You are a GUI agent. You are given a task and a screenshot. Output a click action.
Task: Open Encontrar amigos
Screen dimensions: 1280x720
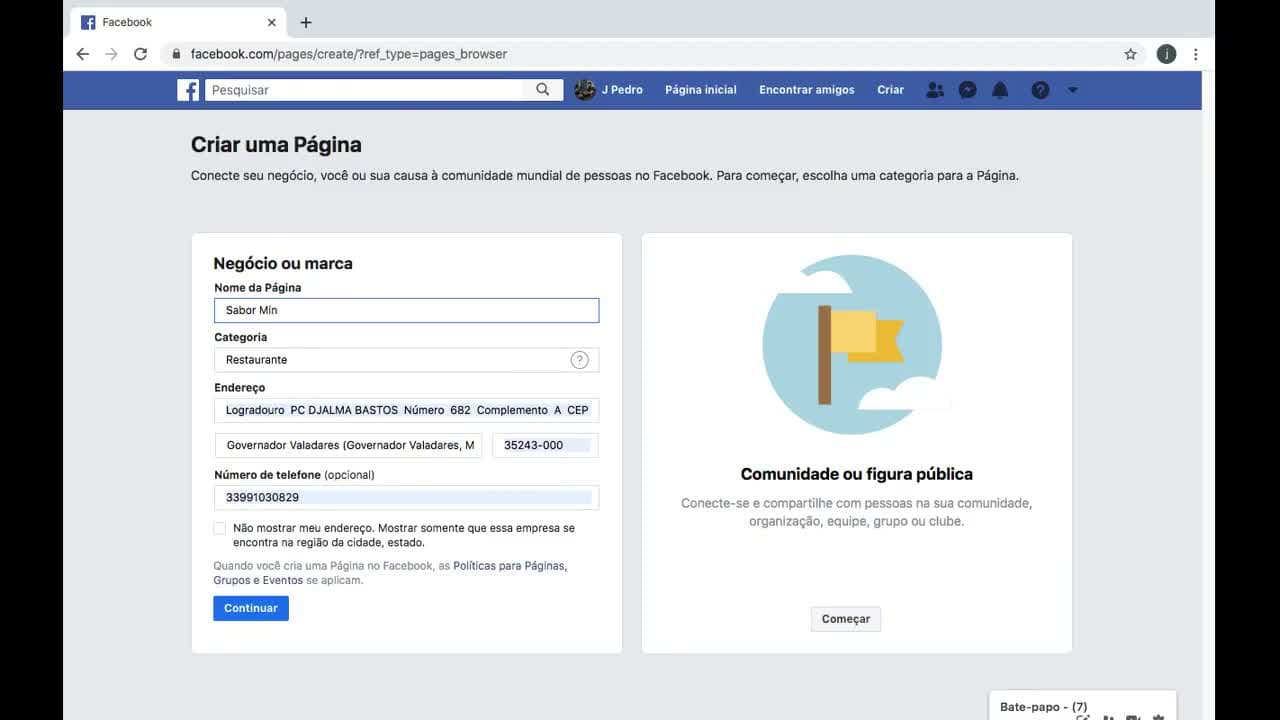point(807,90)
